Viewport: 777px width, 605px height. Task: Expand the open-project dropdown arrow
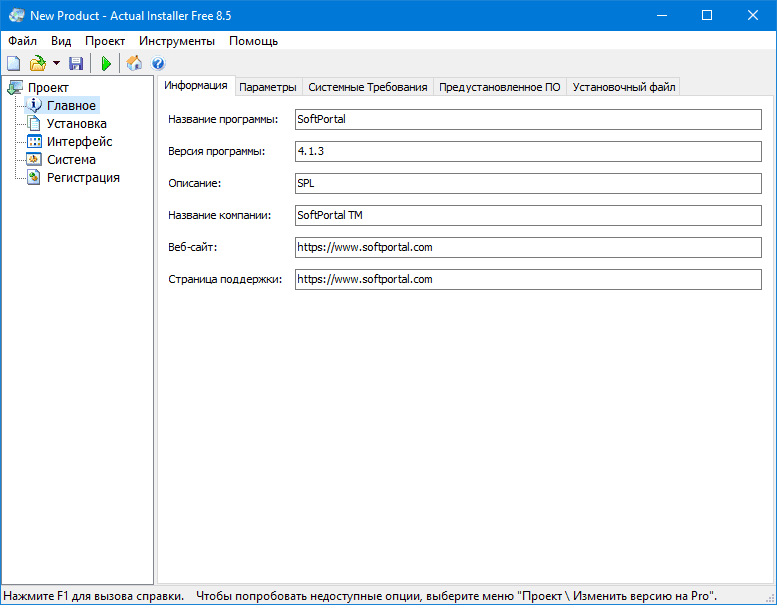click(56, 63)
